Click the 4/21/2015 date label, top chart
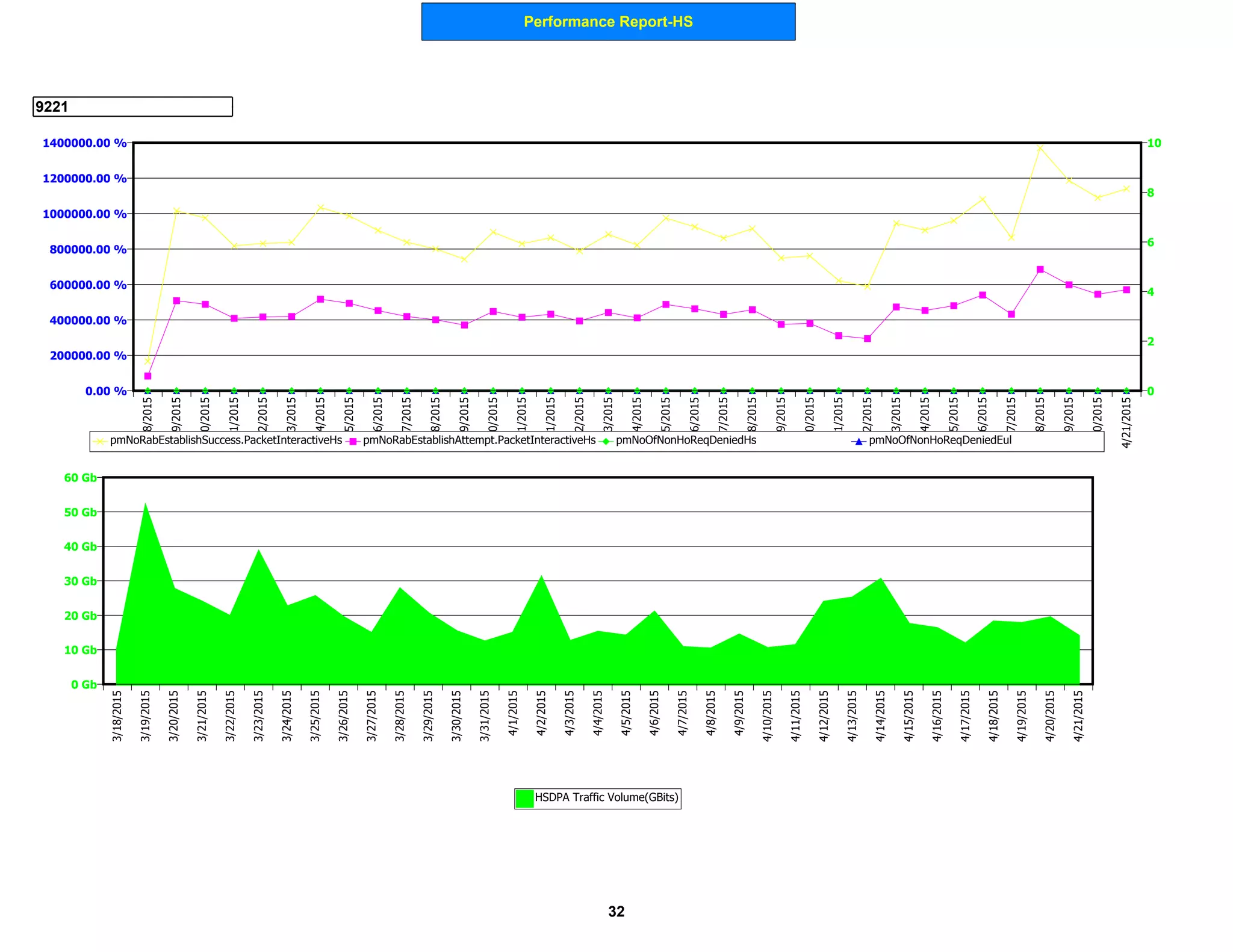Screen dimensions: 1233x952 pos(1126,422)
